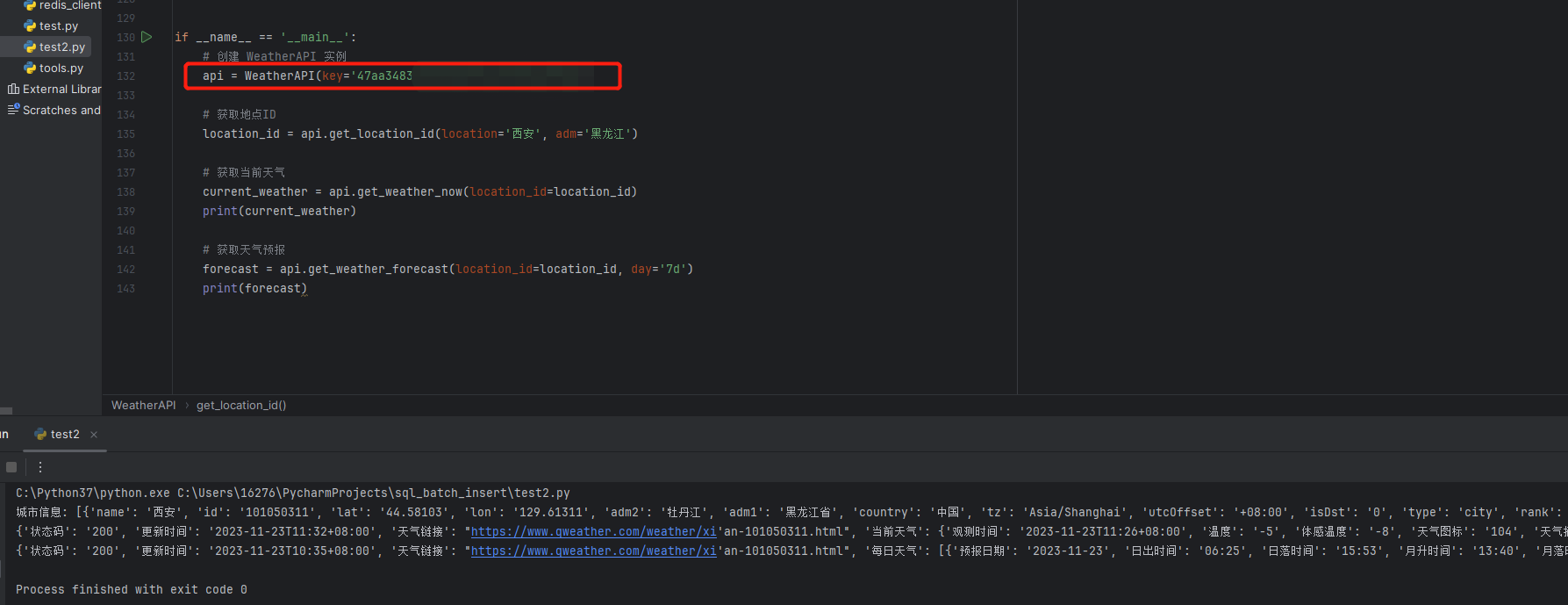Place cursor on the print(forecast) line
This screenshot has width=1568, height=605.
pos(254,288)
